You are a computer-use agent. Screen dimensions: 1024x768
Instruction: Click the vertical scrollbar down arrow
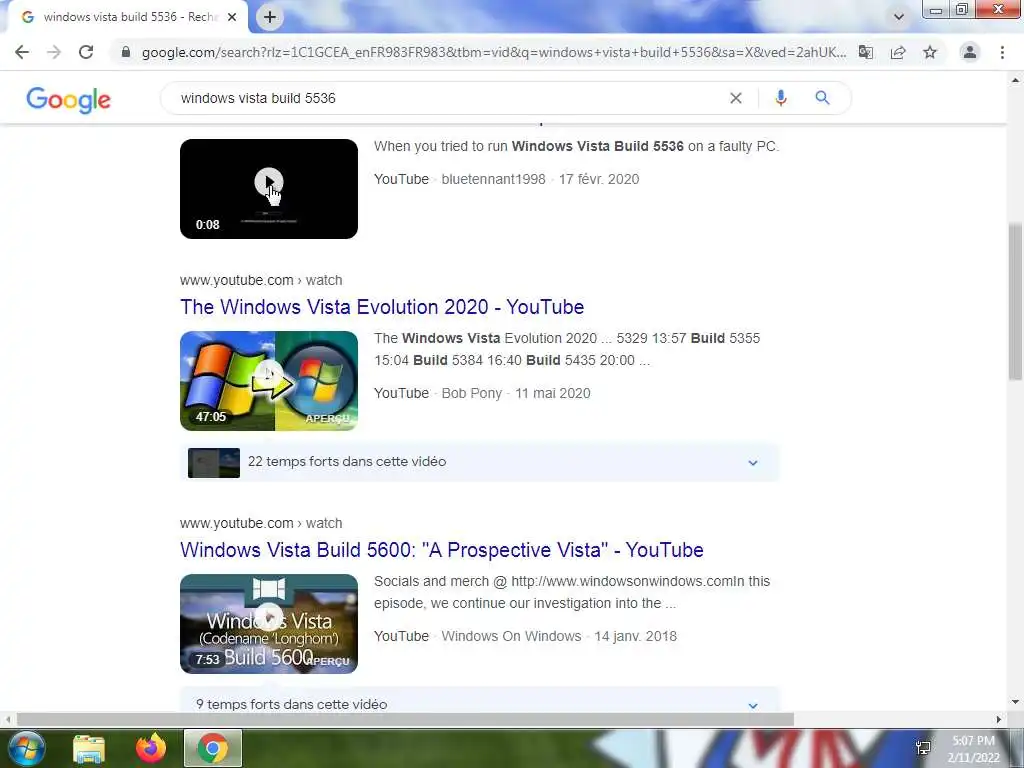pos(1015,703)
